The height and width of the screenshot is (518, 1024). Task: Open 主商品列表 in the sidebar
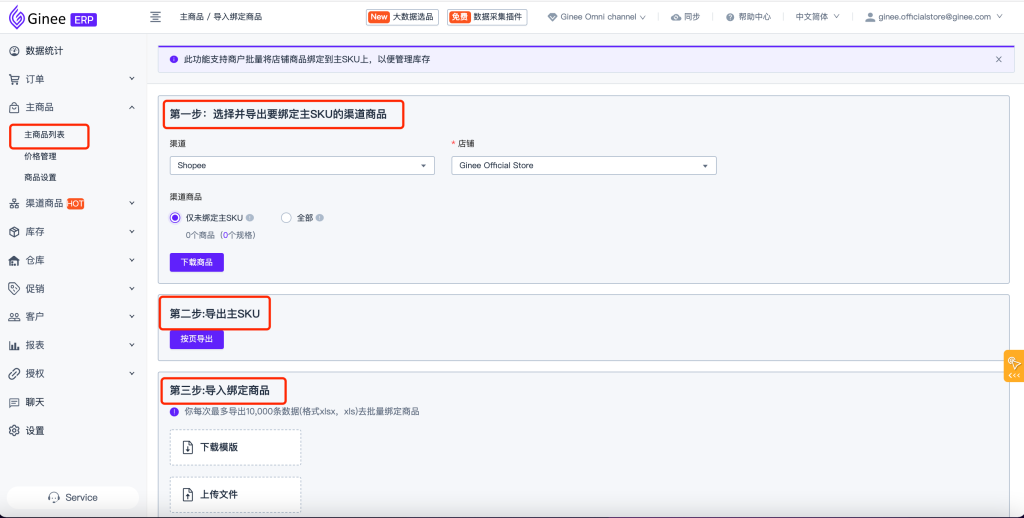(x=45, y=135)
